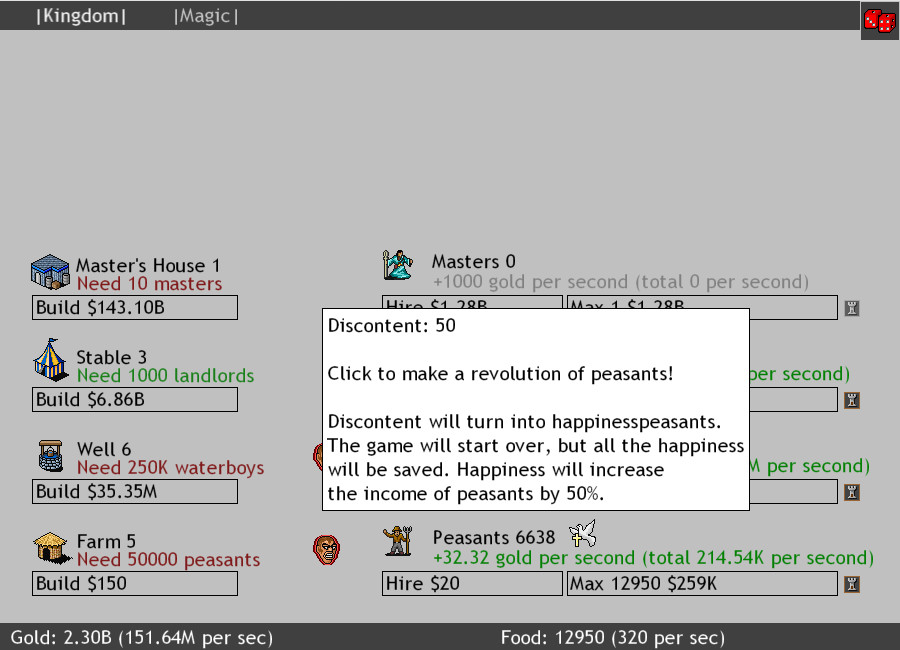Click Build $150 to build a Farm
The image size is (900, 650).
(134, 583)
